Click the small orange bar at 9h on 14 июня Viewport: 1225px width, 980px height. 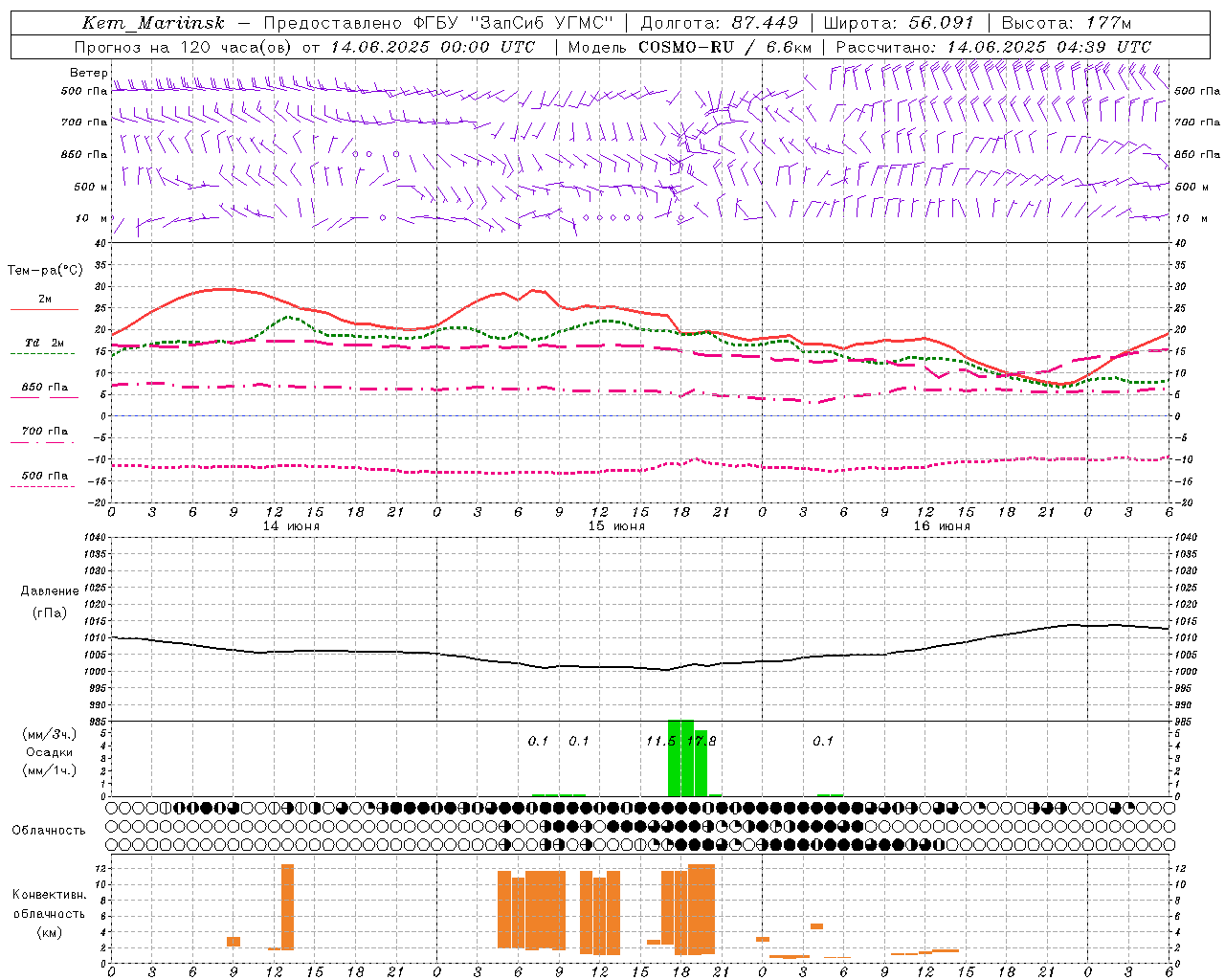234,942
